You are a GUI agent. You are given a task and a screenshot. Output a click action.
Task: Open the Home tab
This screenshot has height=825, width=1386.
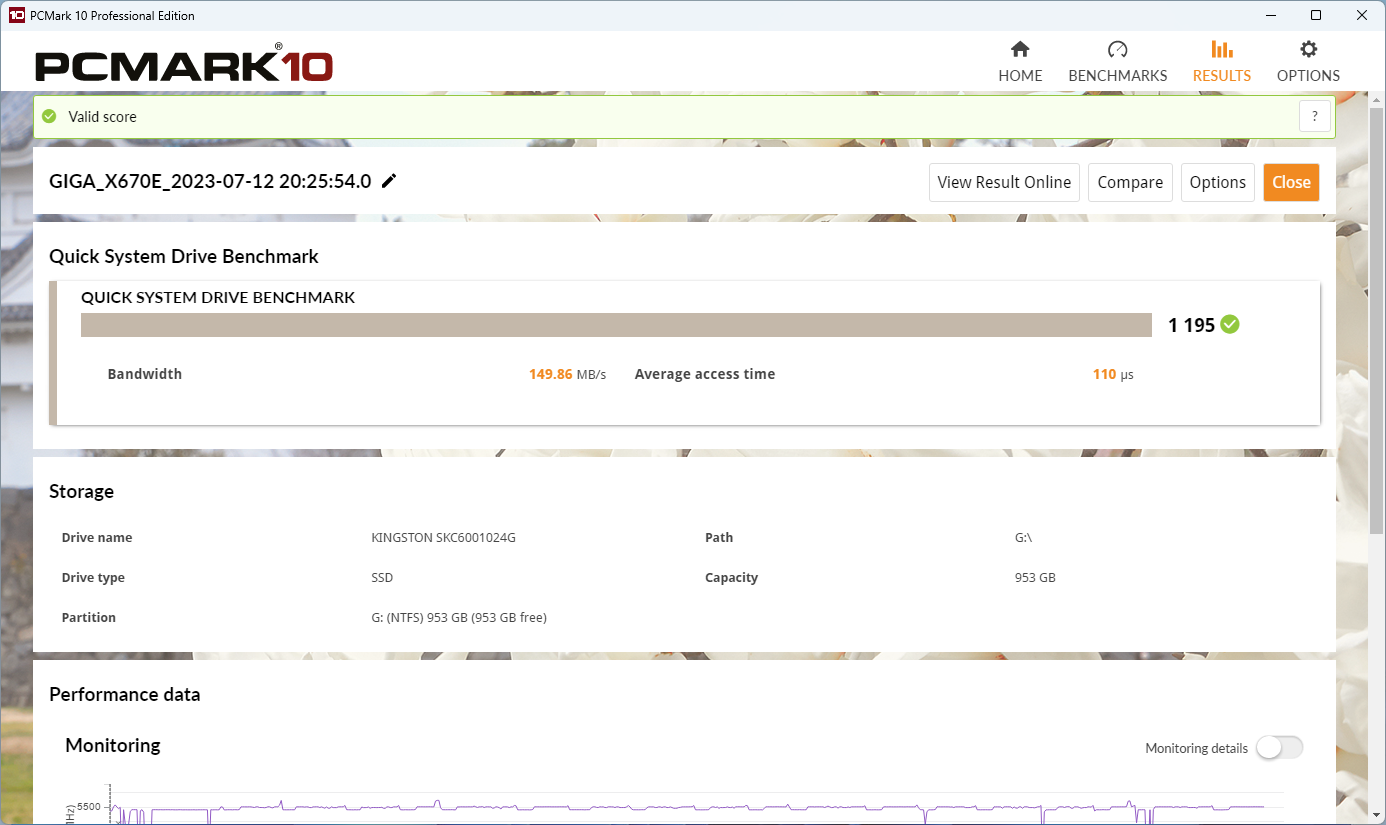click(x=1020, y=62)
